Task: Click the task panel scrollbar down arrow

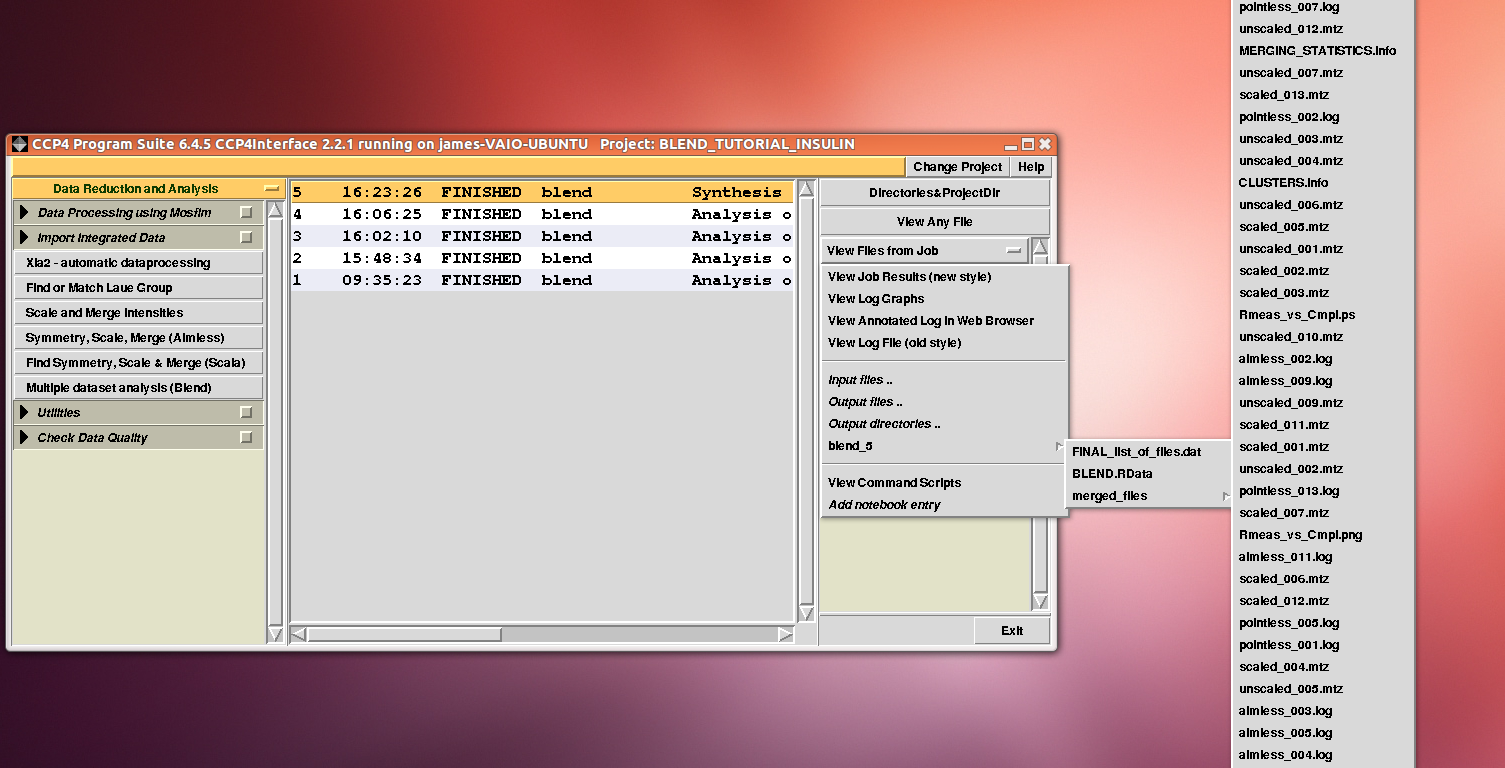Action: pyautogui.click(x=276, y=634)
